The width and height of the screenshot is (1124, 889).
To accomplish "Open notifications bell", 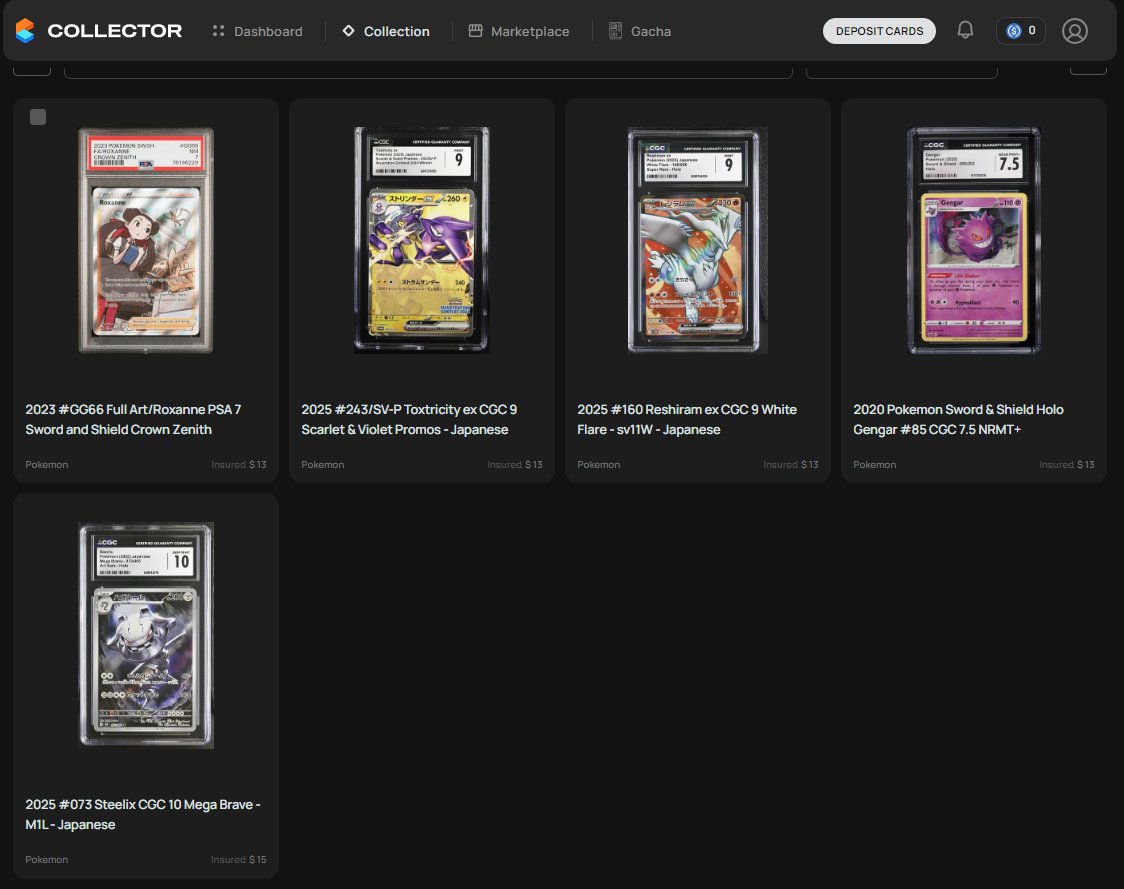I will pyautogui.click(x=966, y=30).
